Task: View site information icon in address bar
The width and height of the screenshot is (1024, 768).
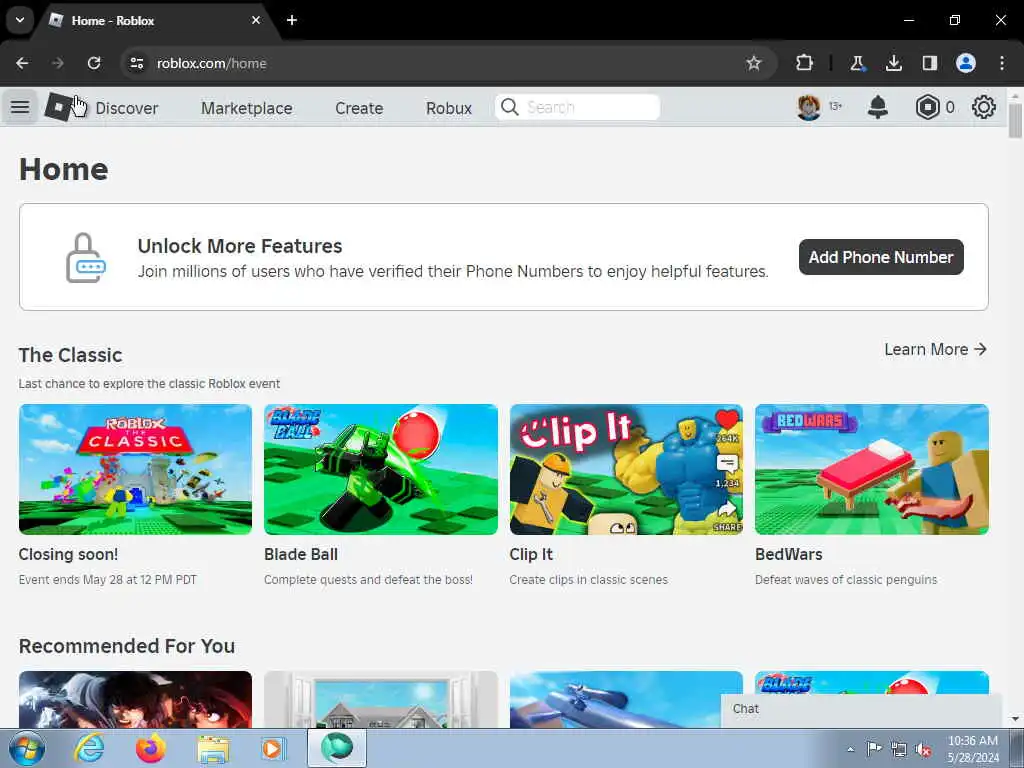Action: click(136, 63)
